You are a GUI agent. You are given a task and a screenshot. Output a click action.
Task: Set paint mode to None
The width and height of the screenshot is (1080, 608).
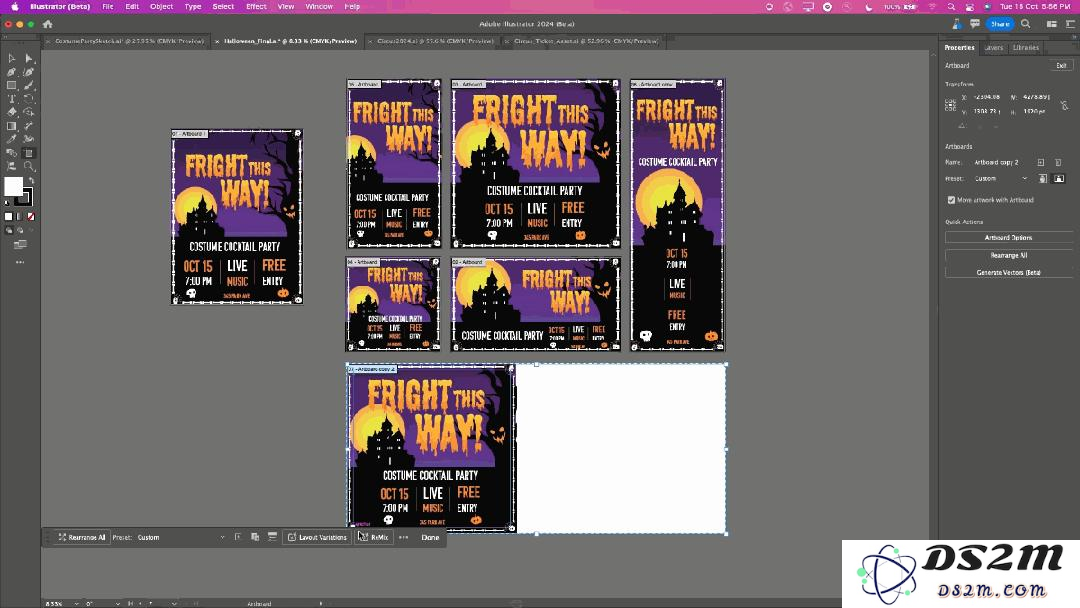coord(30,216)
